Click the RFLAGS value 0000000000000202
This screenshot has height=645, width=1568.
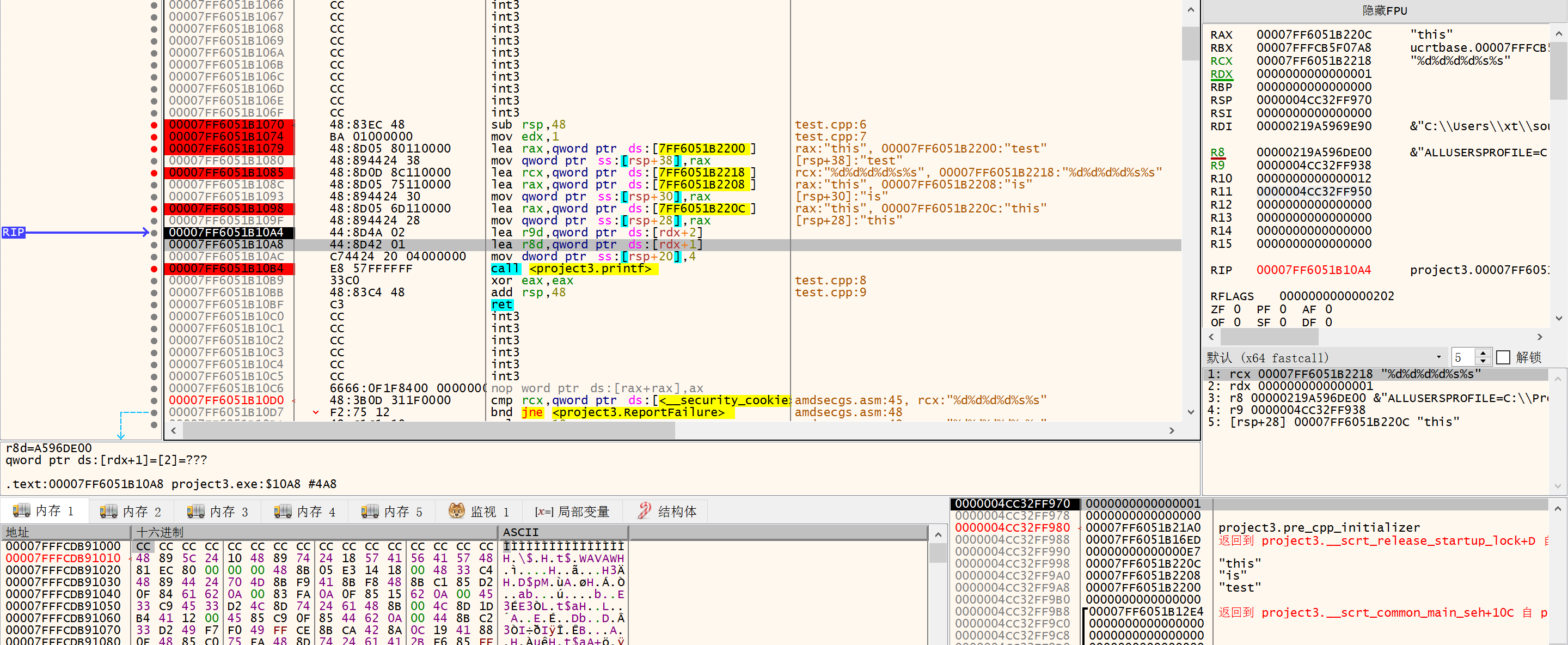click(x=1337, y=296)
